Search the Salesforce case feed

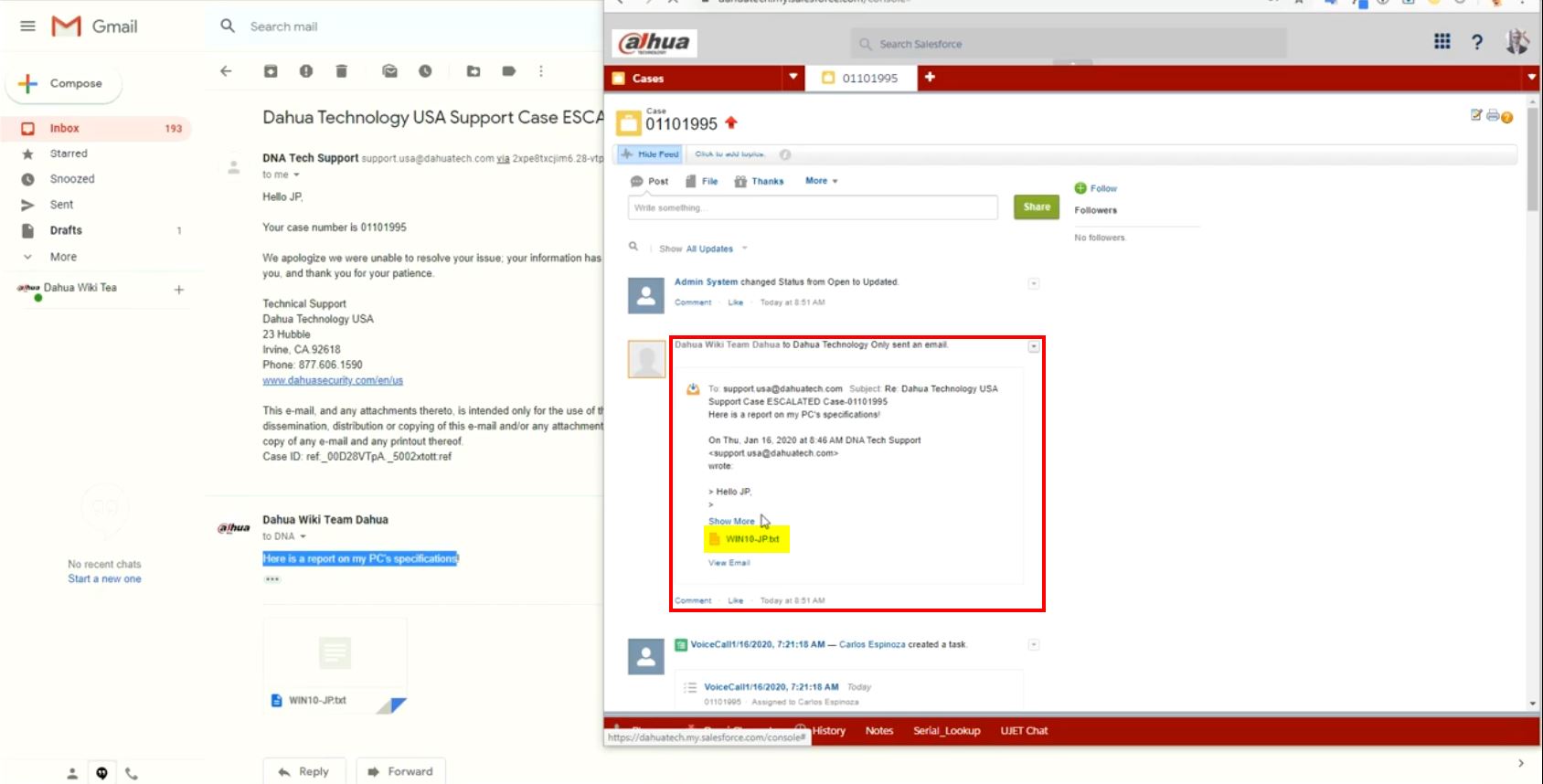tap(633, 246)
